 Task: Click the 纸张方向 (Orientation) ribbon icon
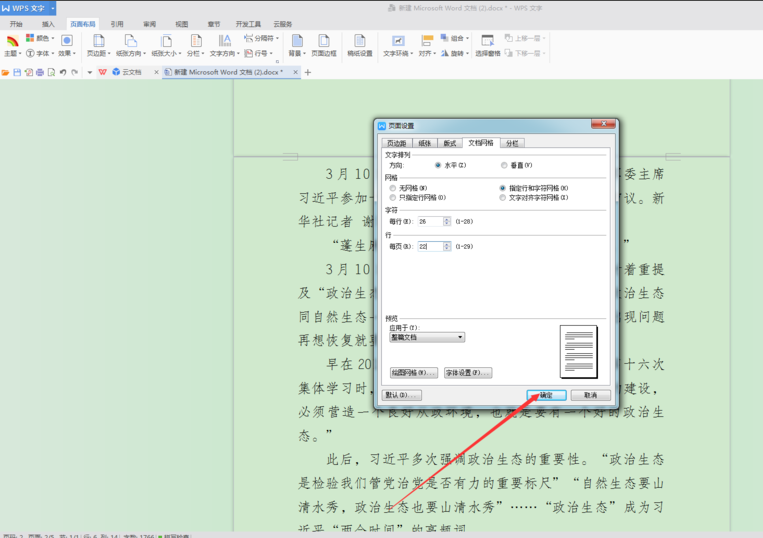pos(129,41)
